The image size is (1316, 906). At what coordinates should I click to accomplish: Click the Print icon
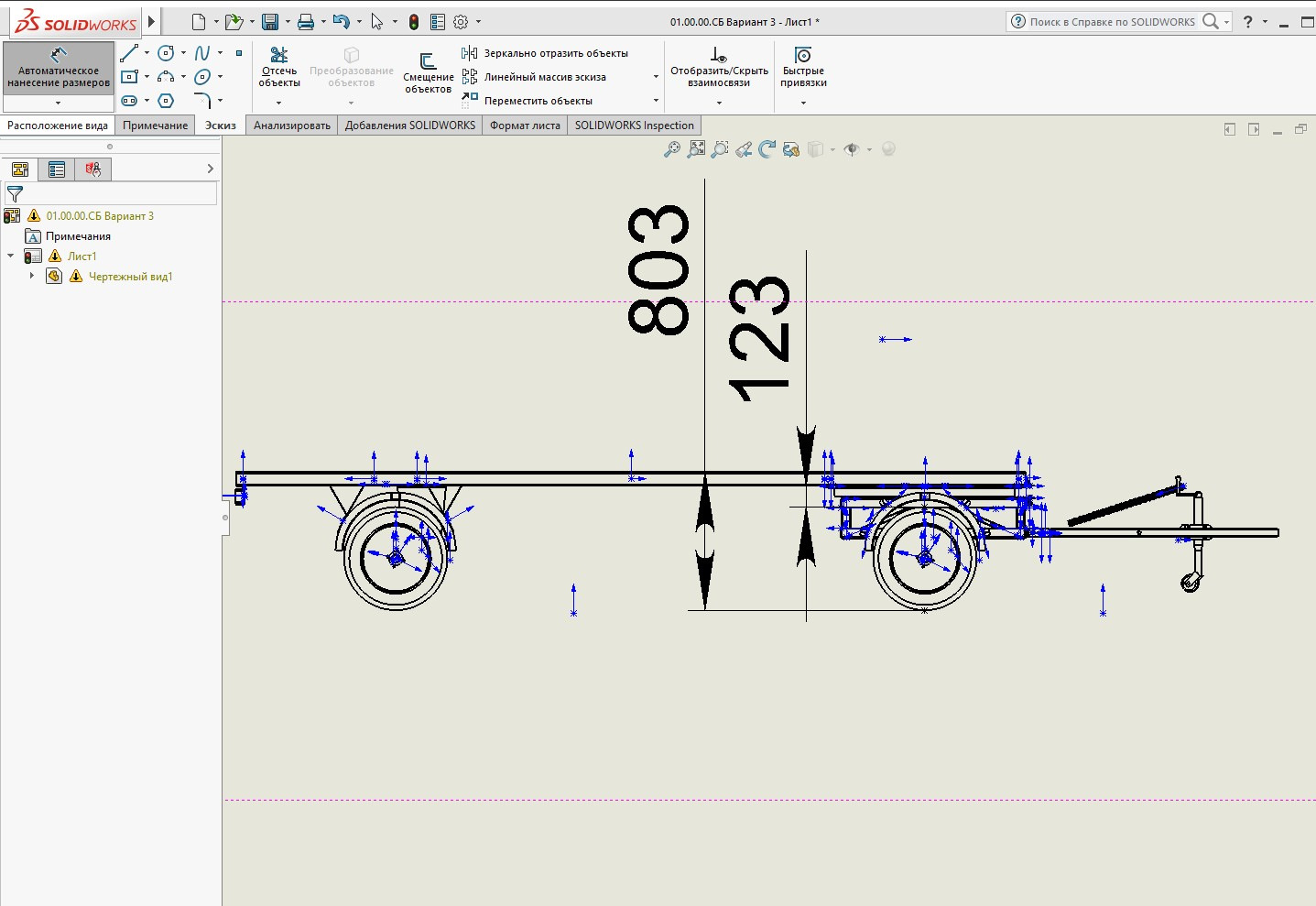point(306,22)
